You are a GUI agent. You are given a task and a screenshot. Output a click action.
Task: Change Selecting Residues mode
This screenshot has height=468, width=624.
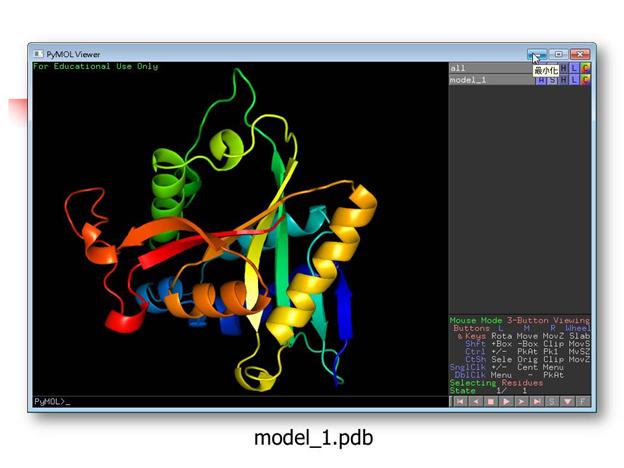coord(496,383)
